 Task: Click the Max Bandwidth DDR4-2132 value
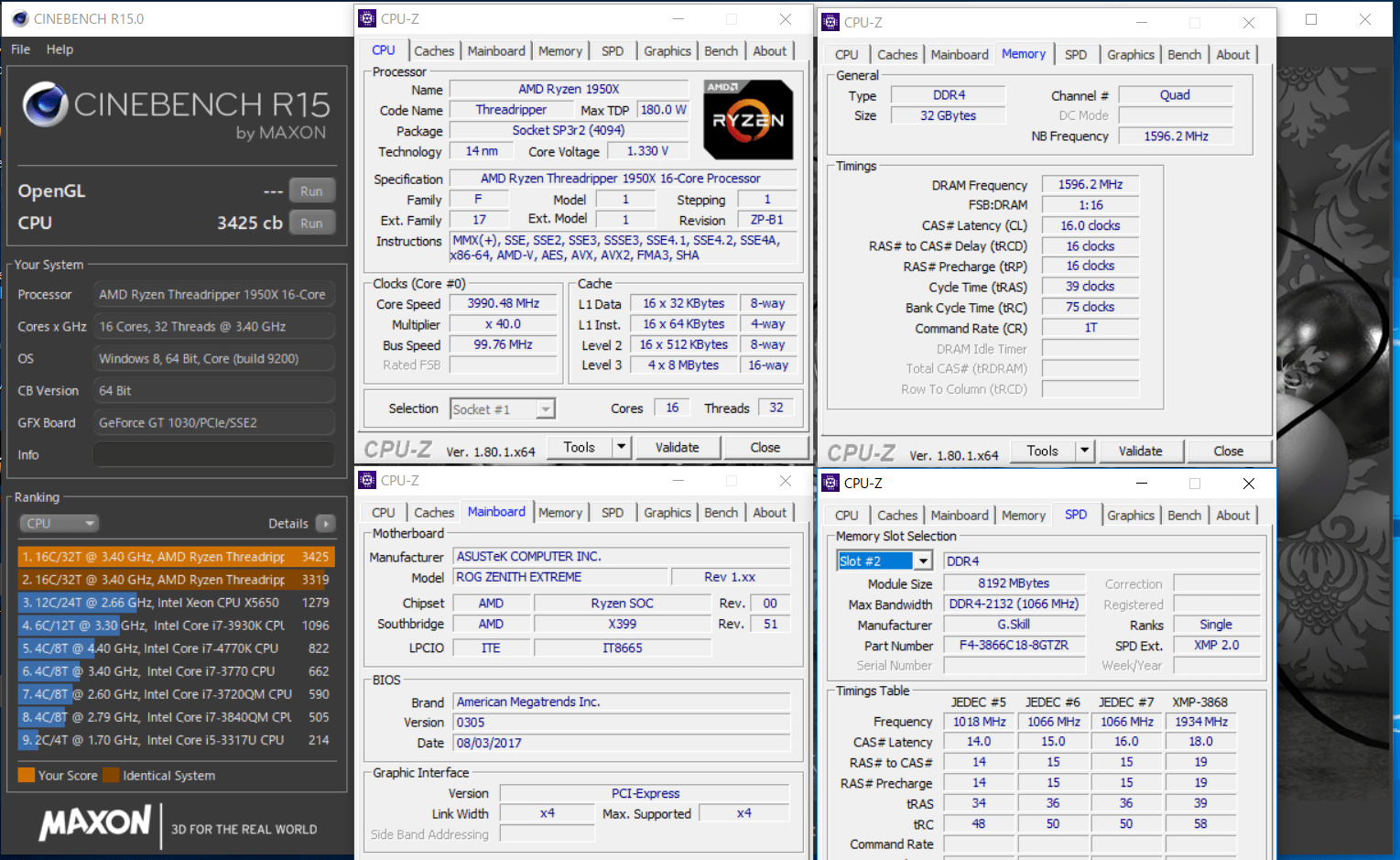click(x=1014, y=604)
